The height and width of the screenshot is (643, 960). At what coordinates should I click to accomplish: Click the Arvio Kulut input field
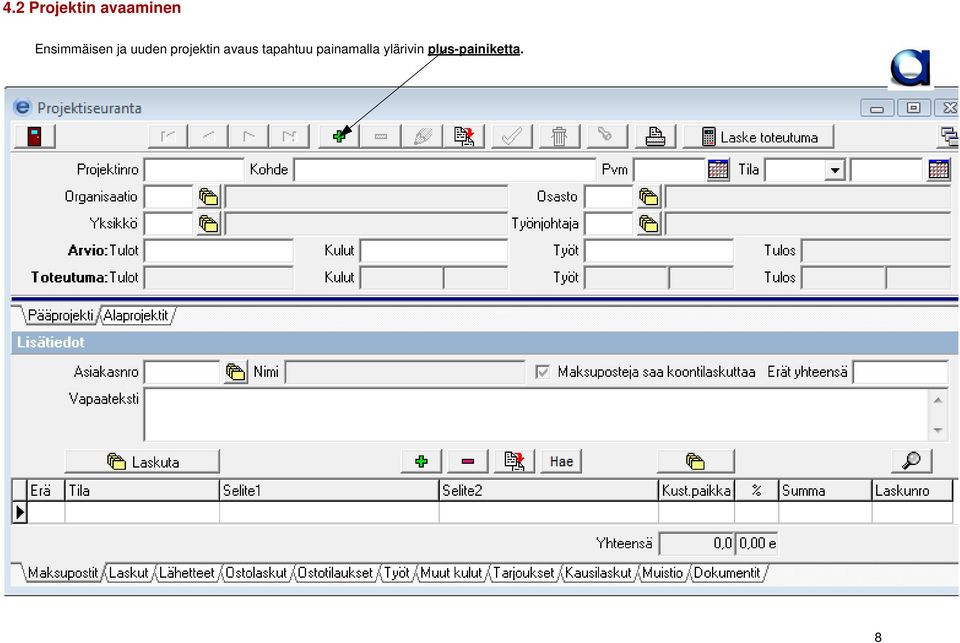pos(434,251)
